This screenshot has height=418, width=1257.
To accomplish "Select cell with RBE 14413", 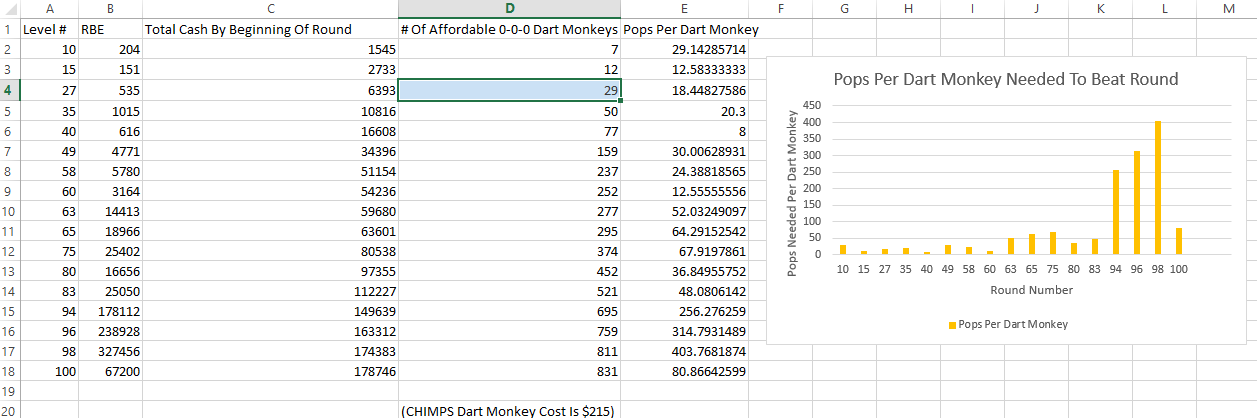I will (111, 209).
